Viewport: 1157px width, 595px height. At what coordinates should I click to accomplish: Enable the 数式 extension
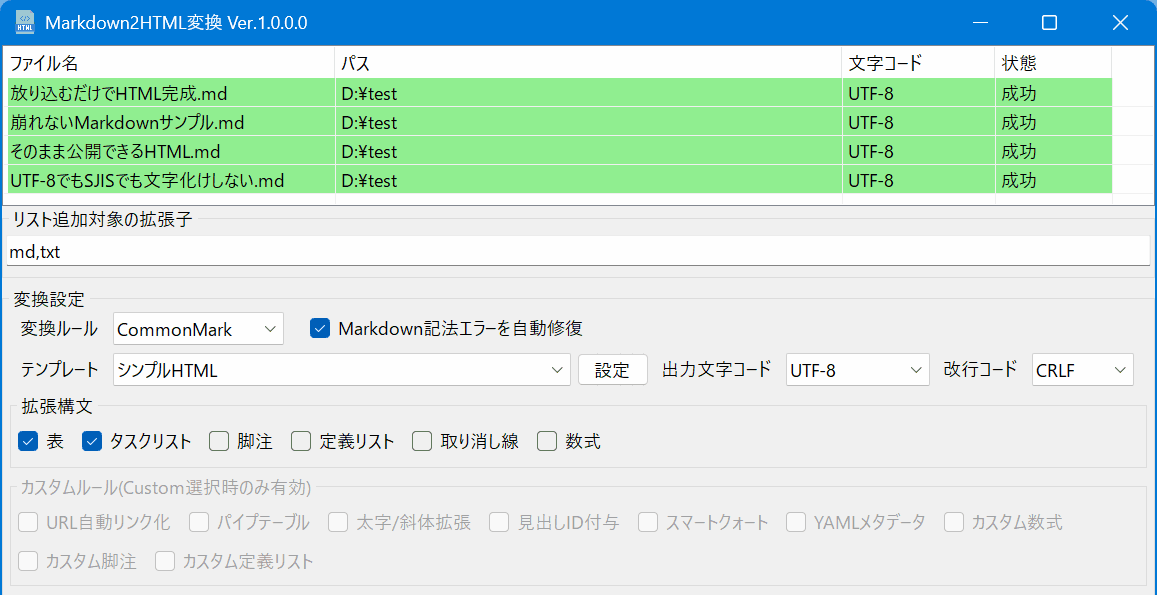546,440
